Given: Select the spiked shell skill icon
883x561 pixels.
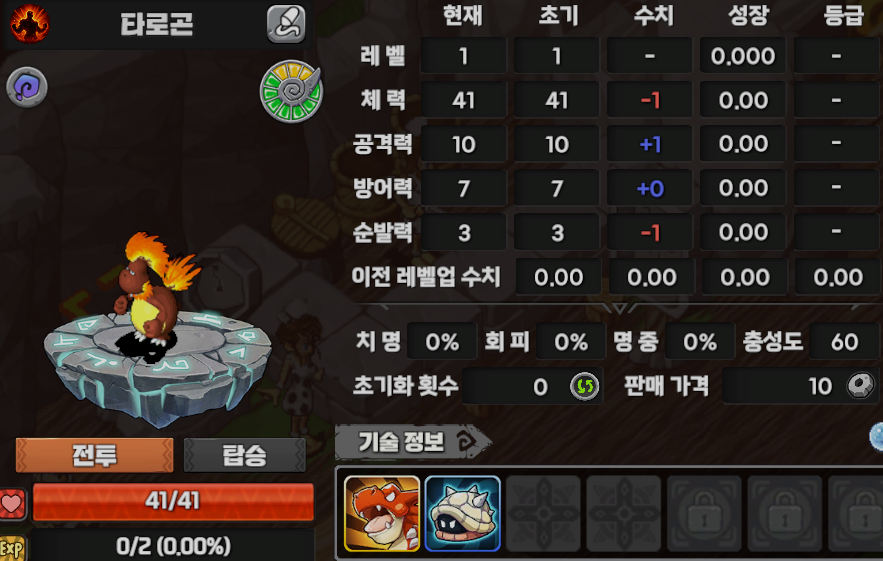Looking at the screenshot, I should coord(462,513).
